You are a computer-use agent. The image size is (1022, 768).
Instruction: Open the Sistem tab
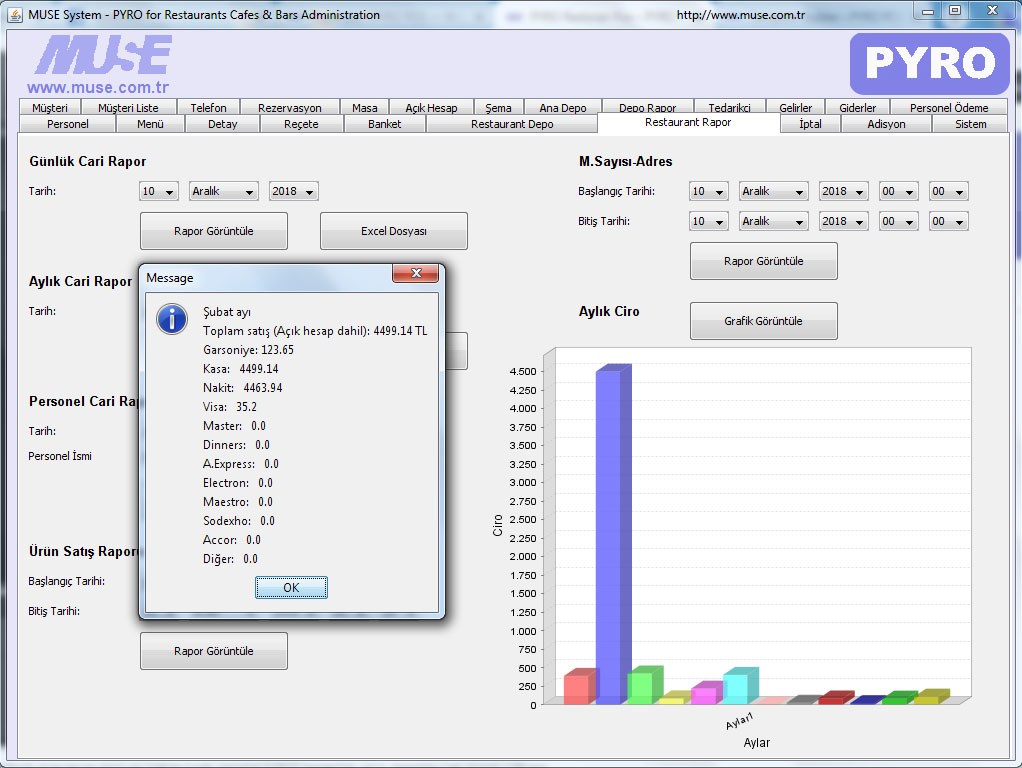coord(971,124)
